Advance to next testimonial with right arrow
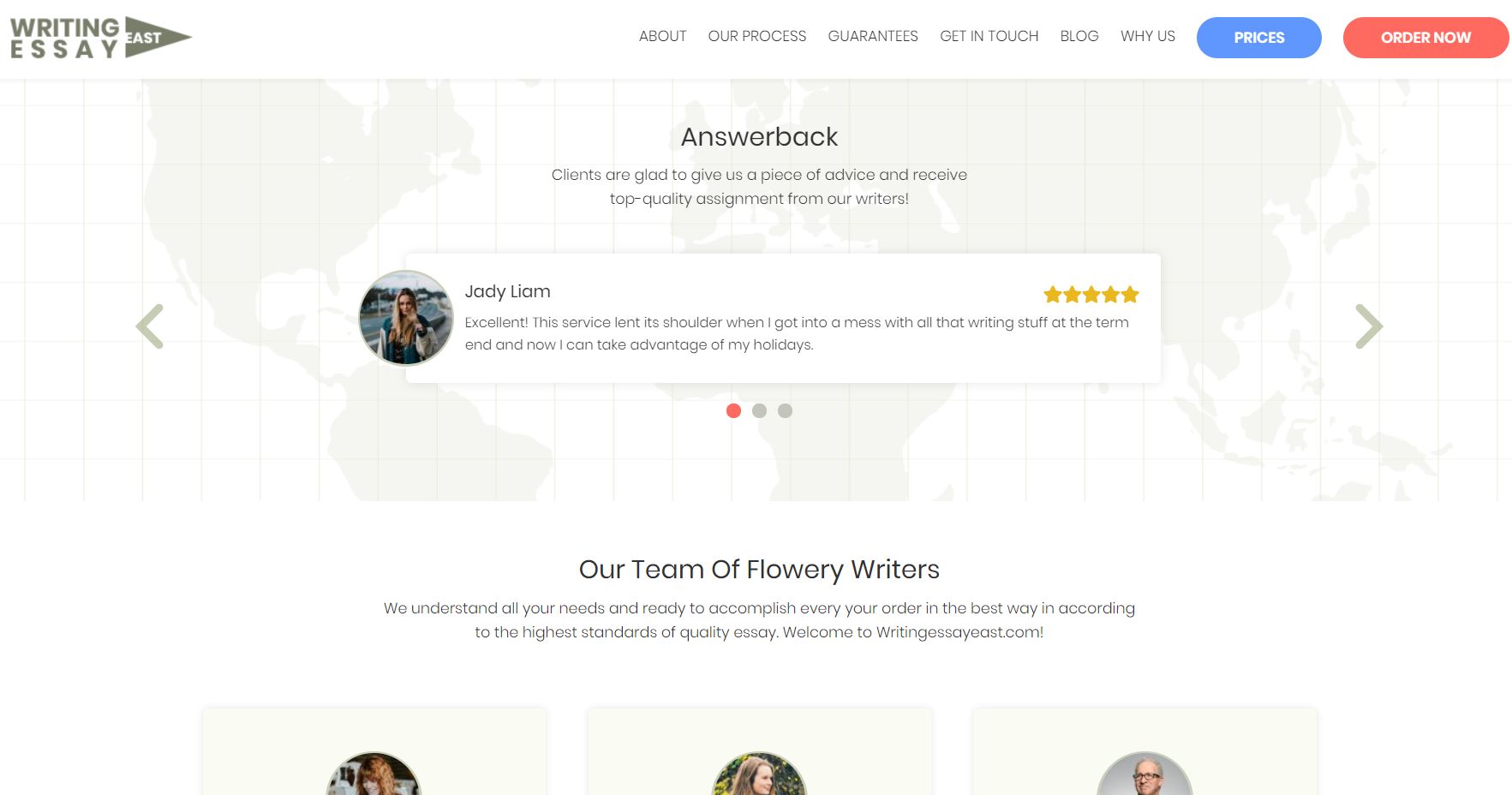1512x795 pixels. coord(1369,326)
